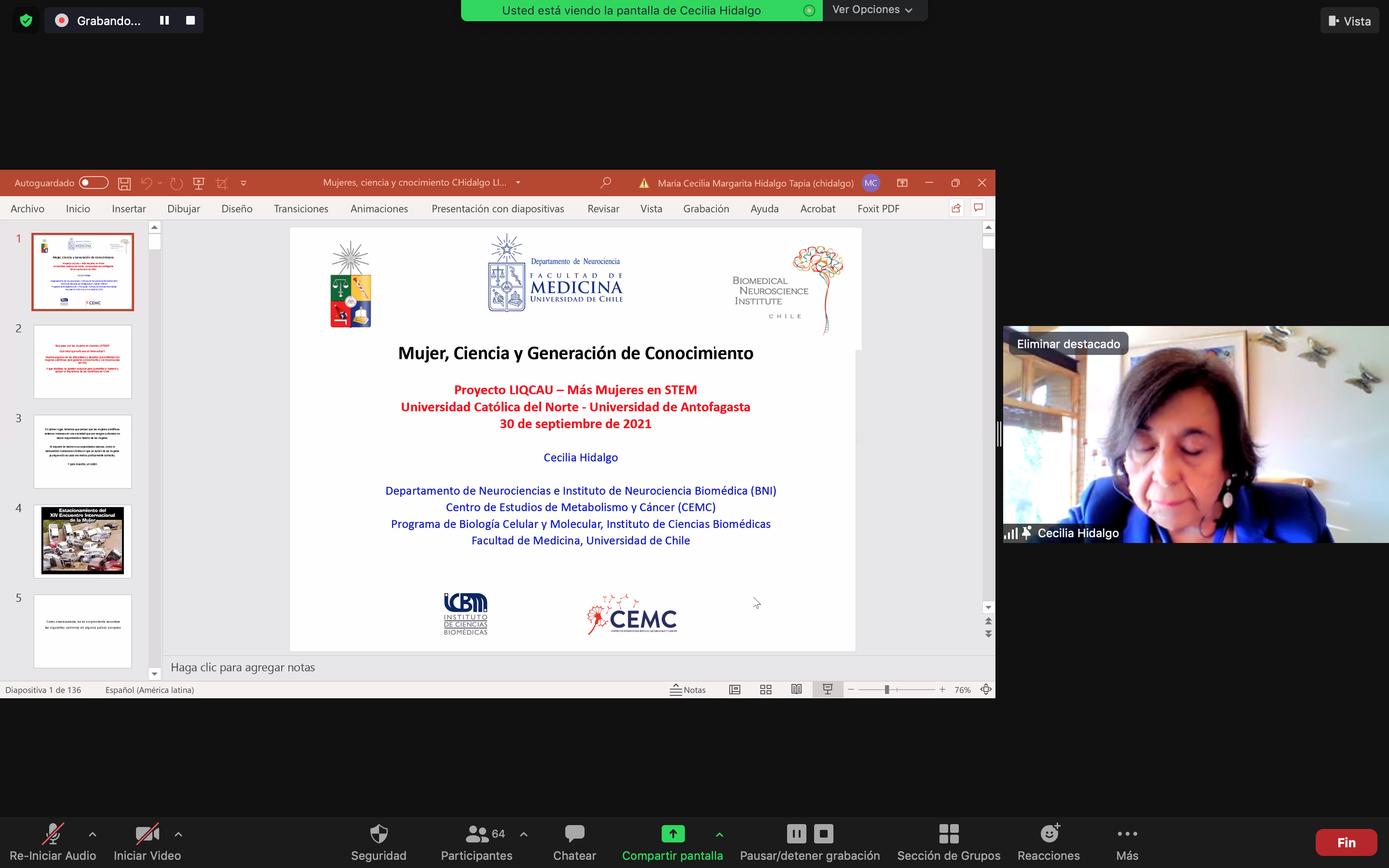Click Eliminar destacado on video

coord(1068,344)
